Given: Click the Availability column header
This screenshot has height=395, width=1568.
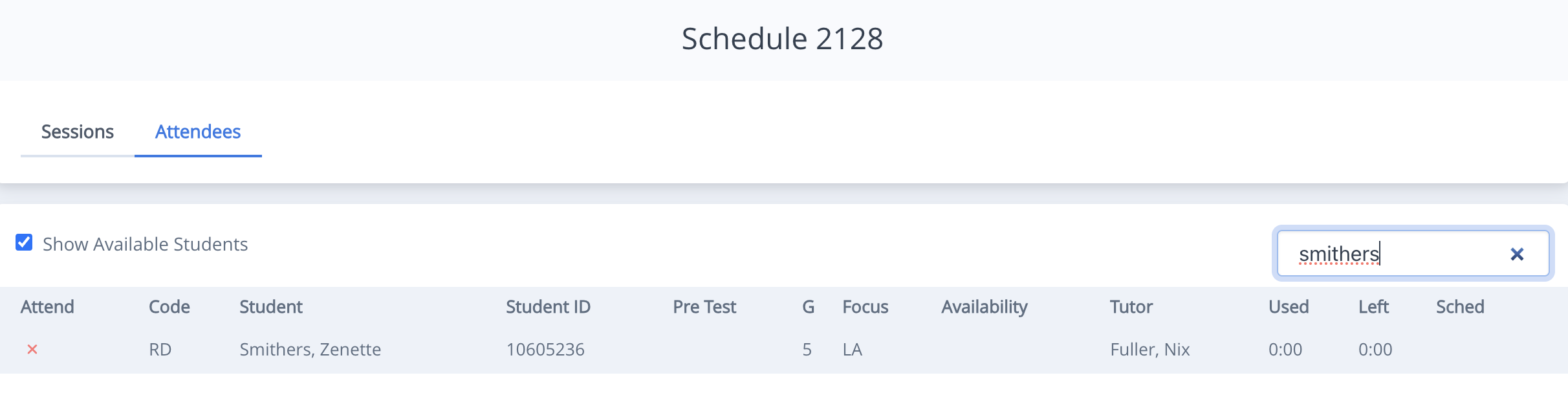Looking at the screenshot, I should (x=984, y=307).
